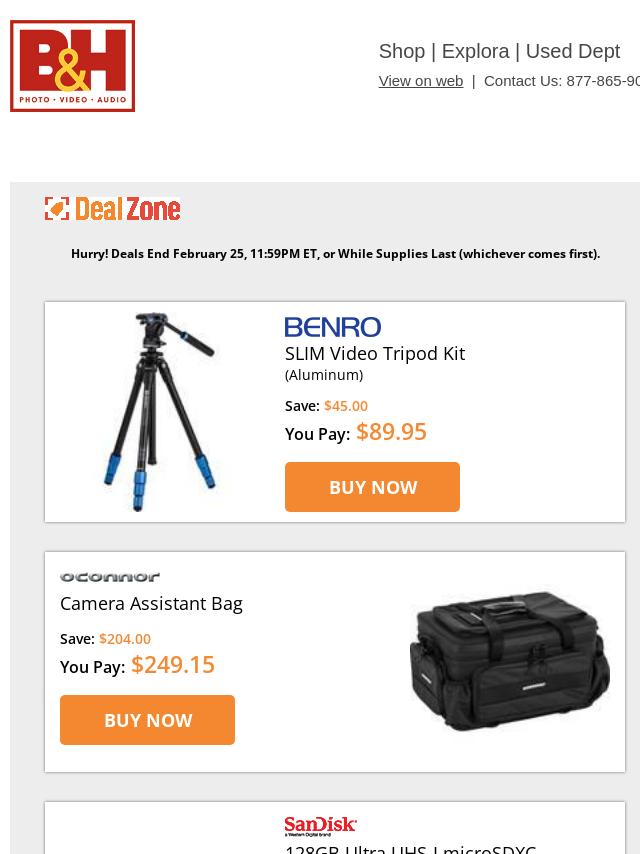Click the Benro brand logo
This screenshot has height=854, width=640.
click(x=333, y=327)
